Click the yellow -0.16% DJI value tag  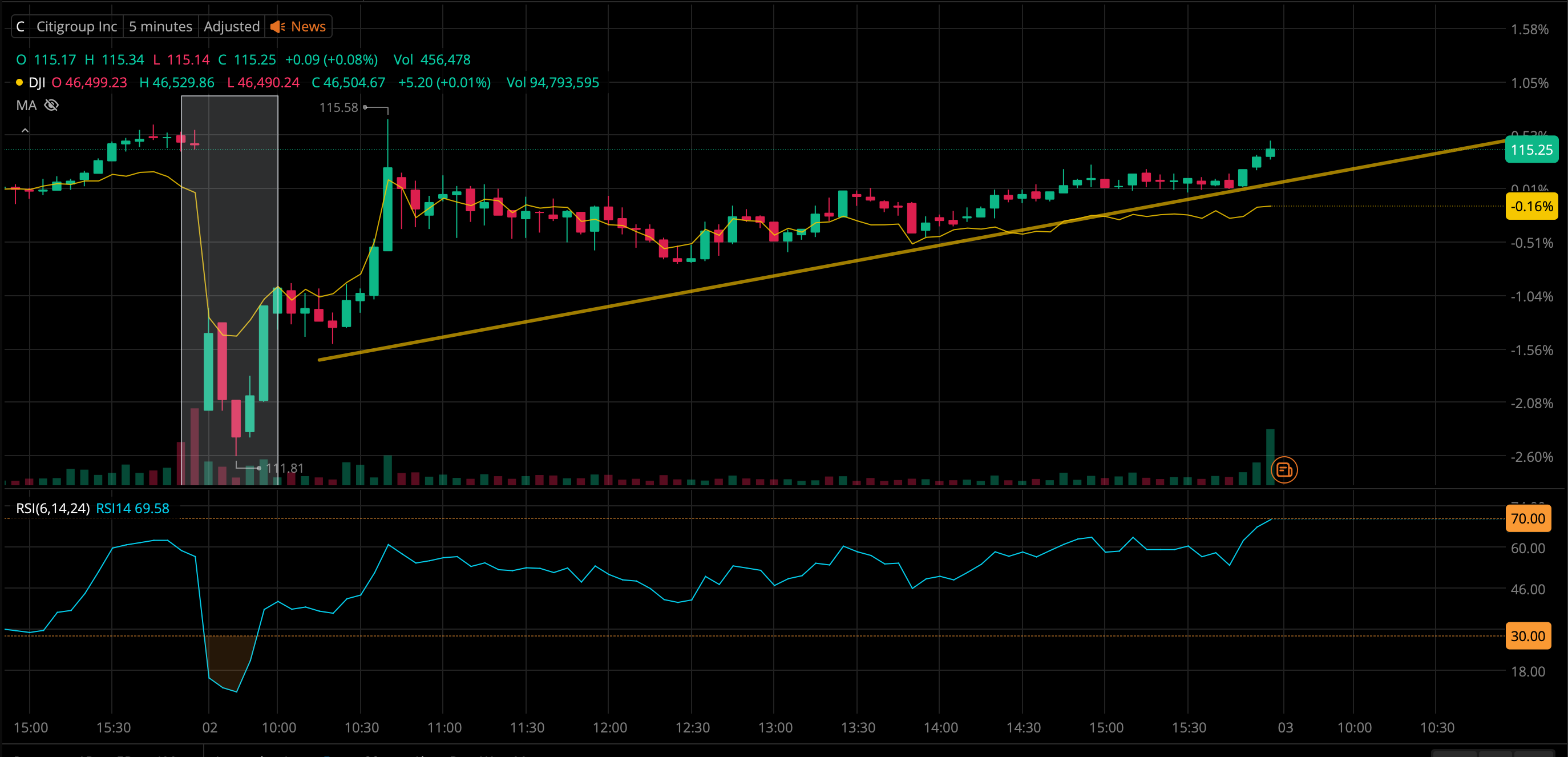click(1531, 207)
